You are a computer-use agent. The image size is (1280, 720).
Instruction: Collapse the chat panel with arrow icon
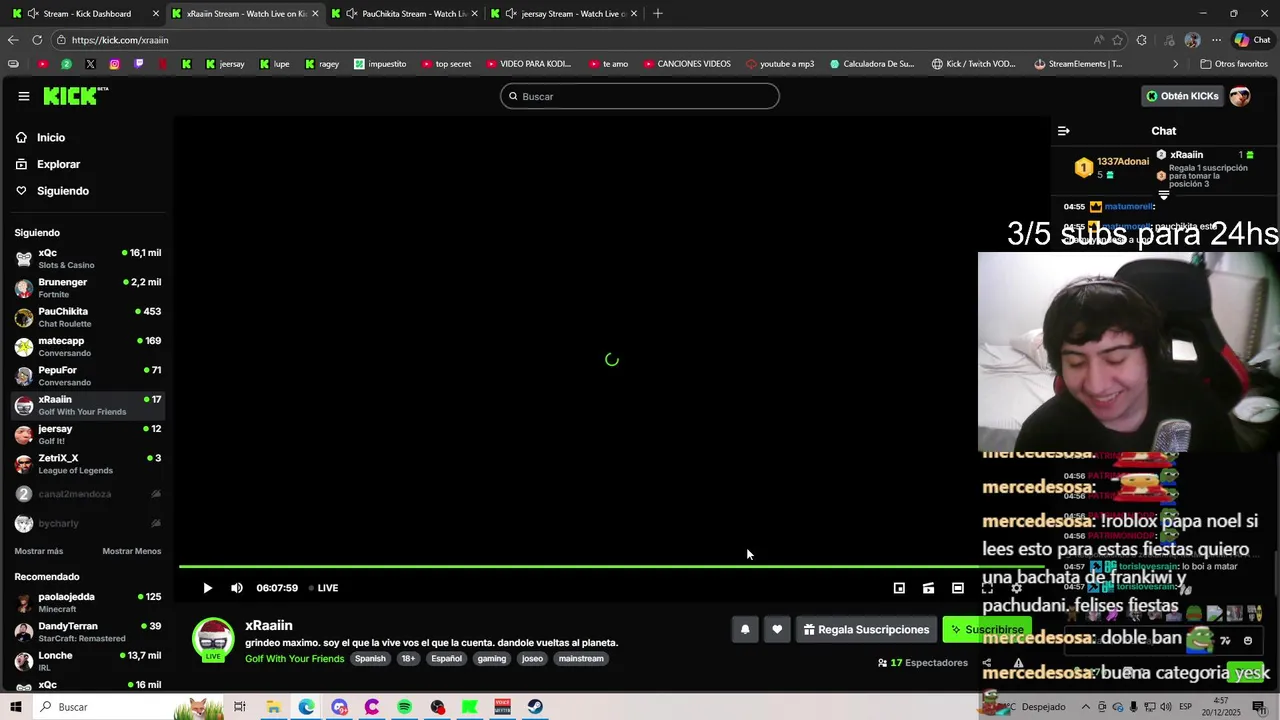click(1063, 131)
